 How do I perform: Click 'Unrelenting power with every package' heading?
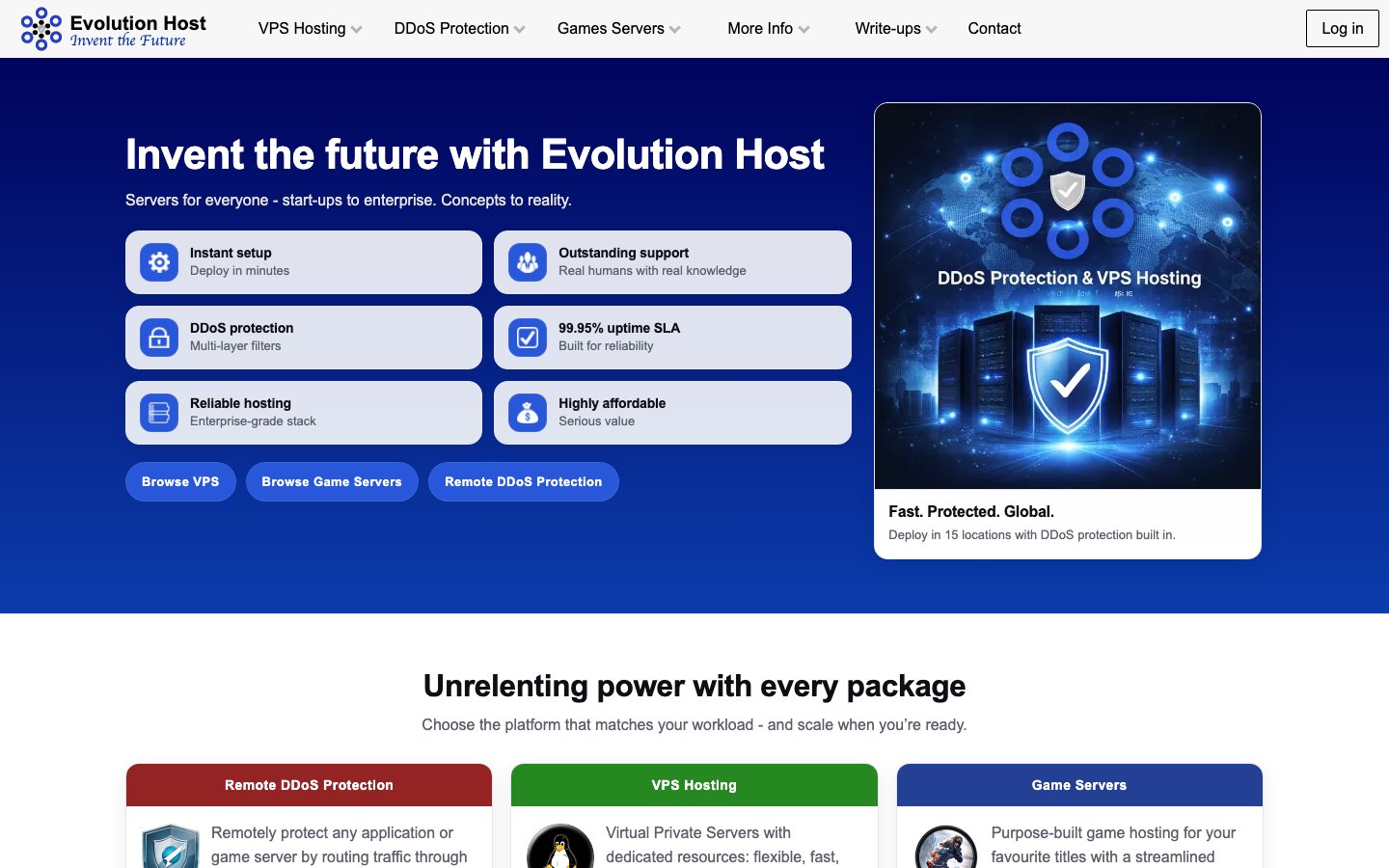[x=694, y=686]
